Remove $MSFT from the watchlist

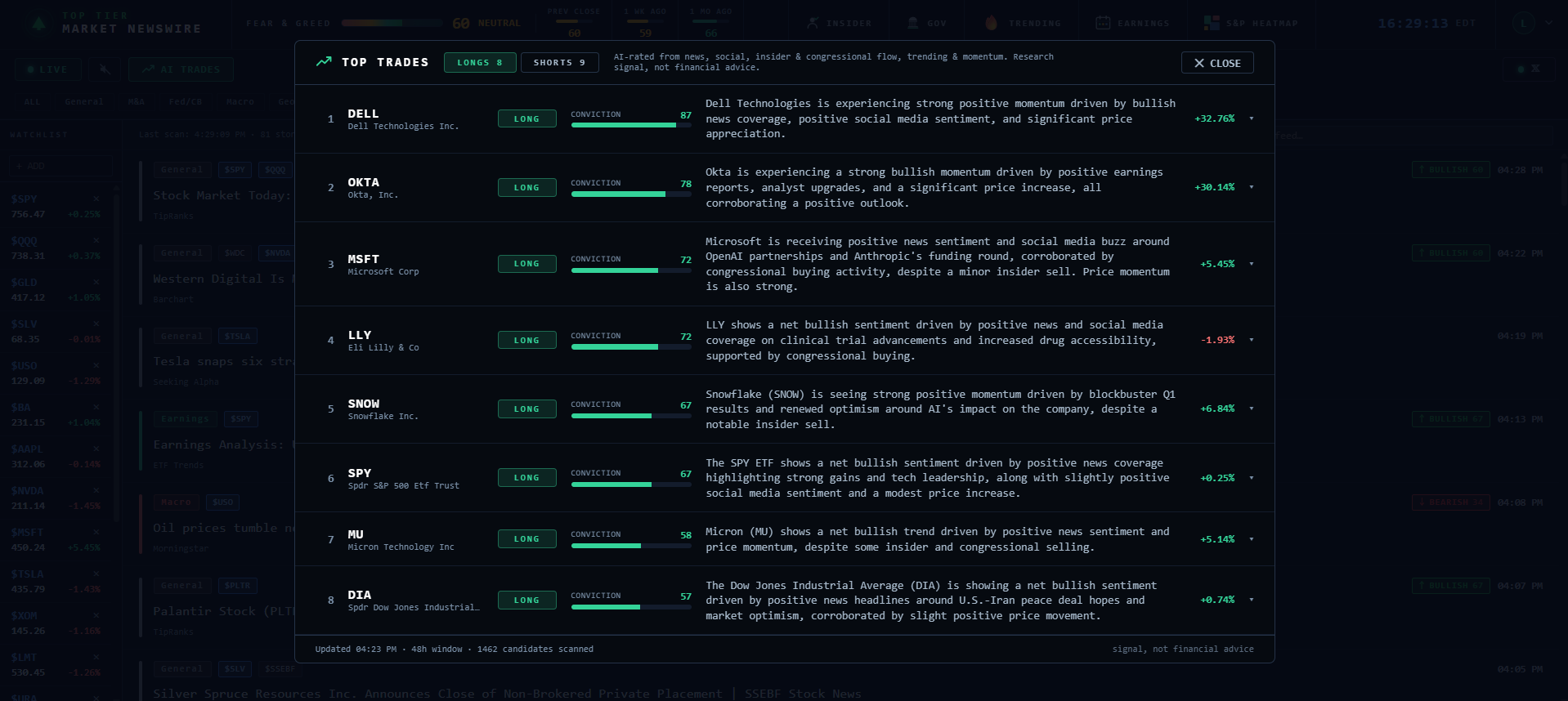tap(96, 532)
